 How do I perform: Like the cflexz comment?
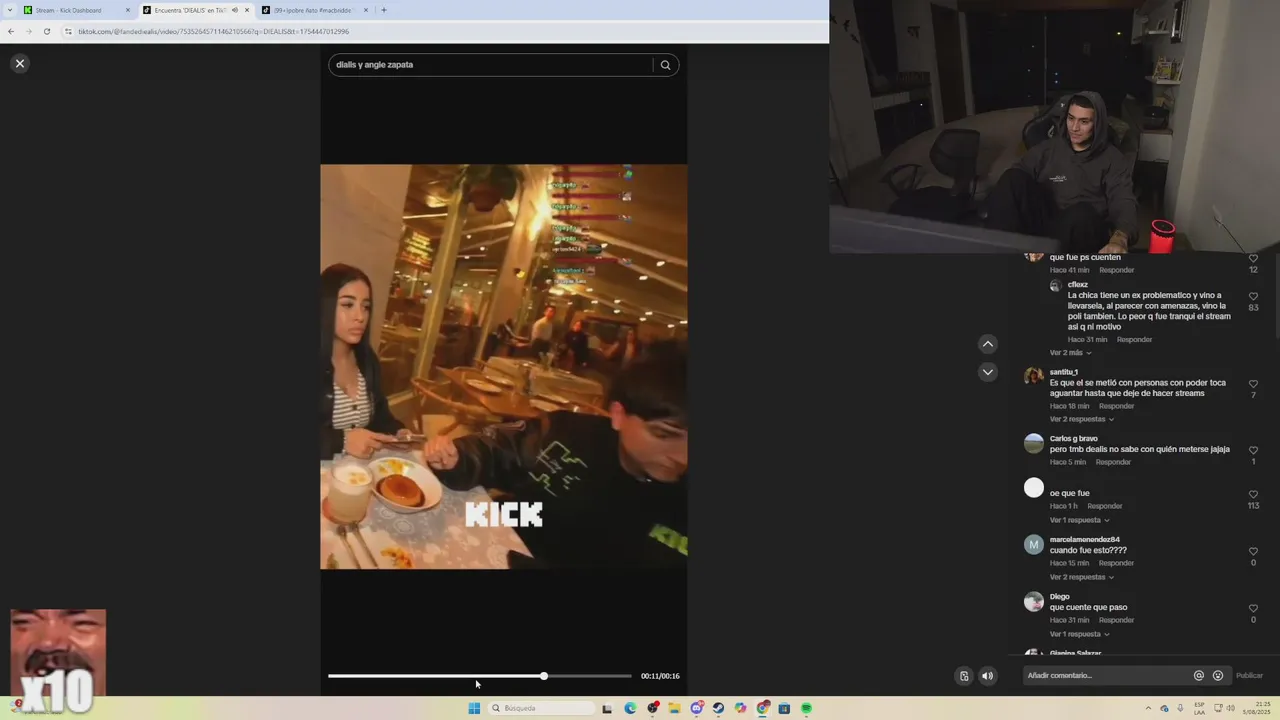[1253, 297]
